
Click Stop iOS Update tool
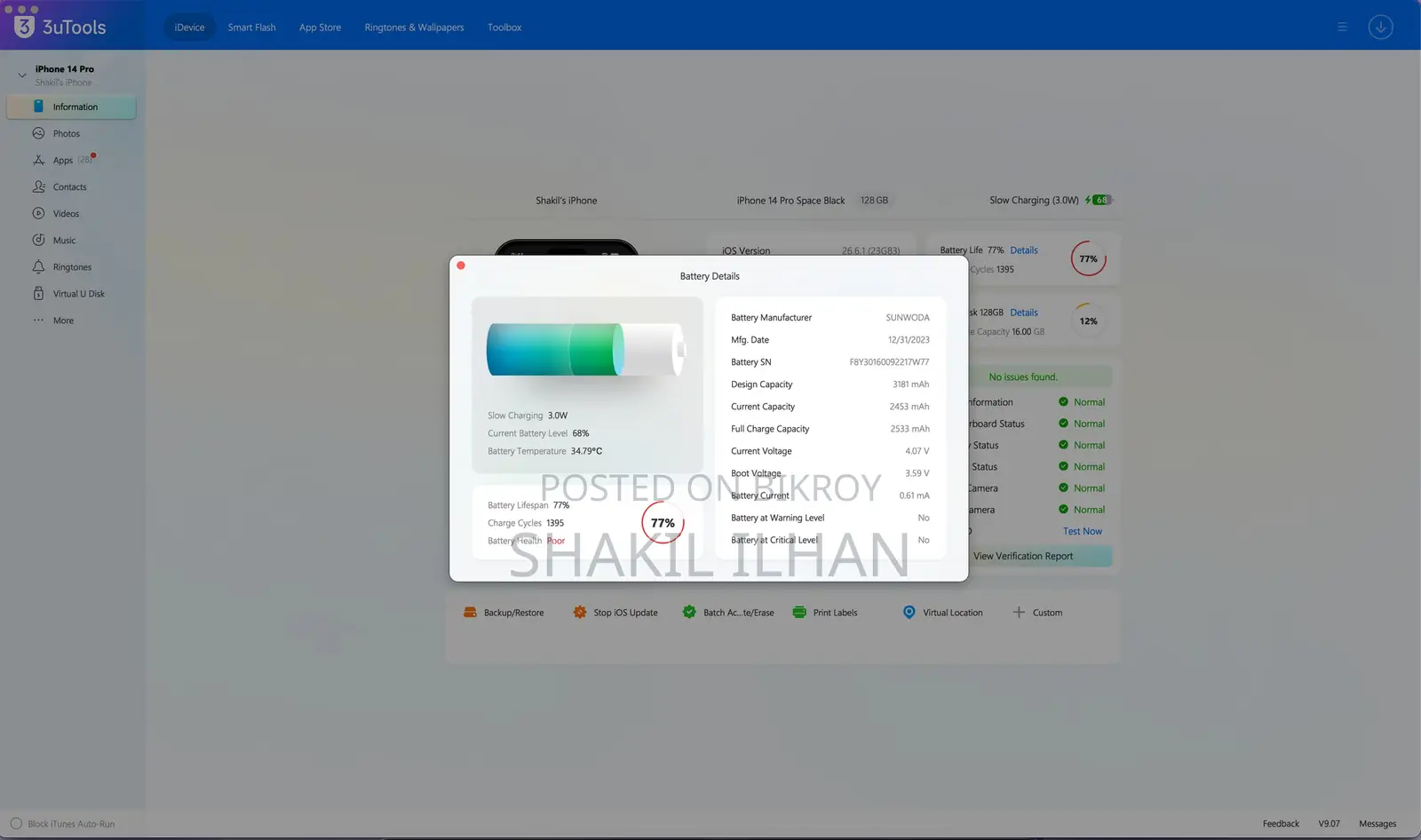[x=615, y=613]
